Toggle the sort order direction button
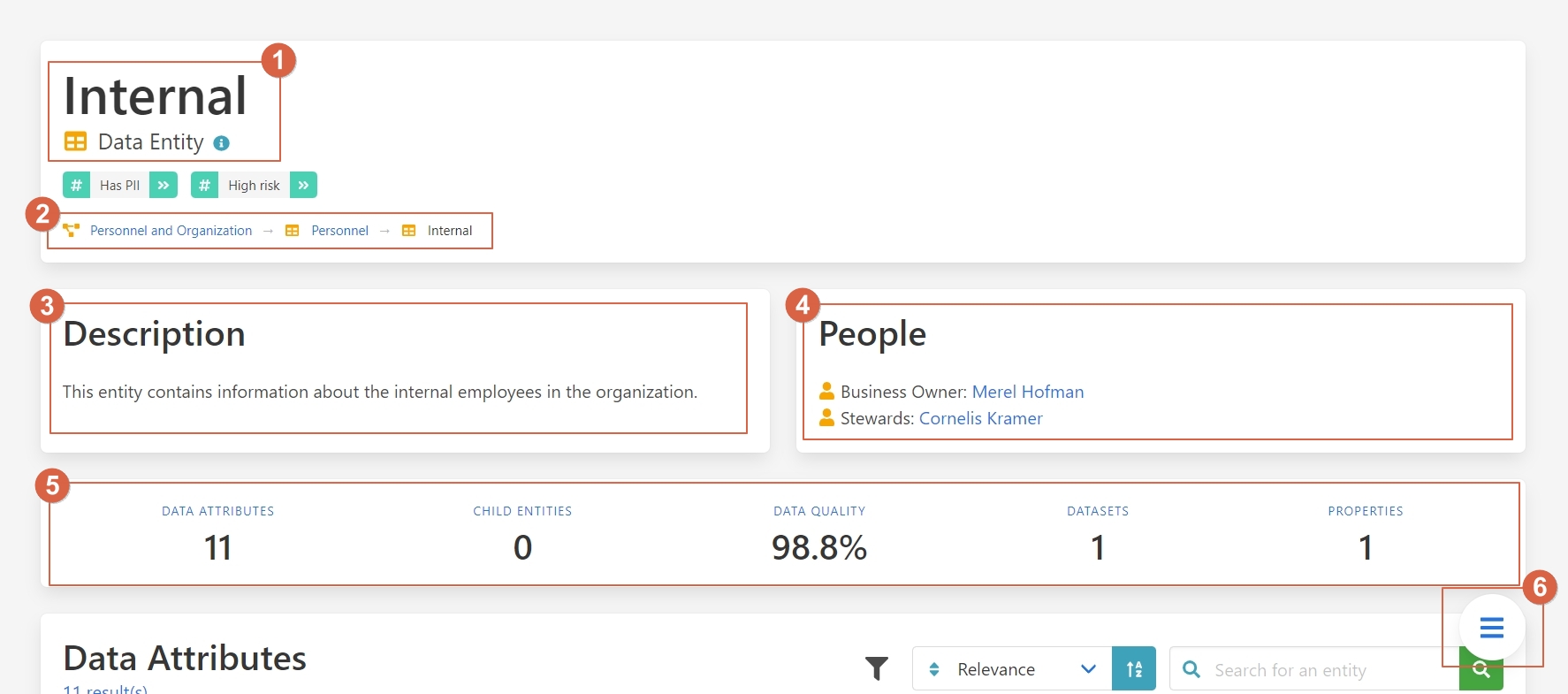Image resolution: width=1568 pixels, height=694 pixels. [1134, 669]
